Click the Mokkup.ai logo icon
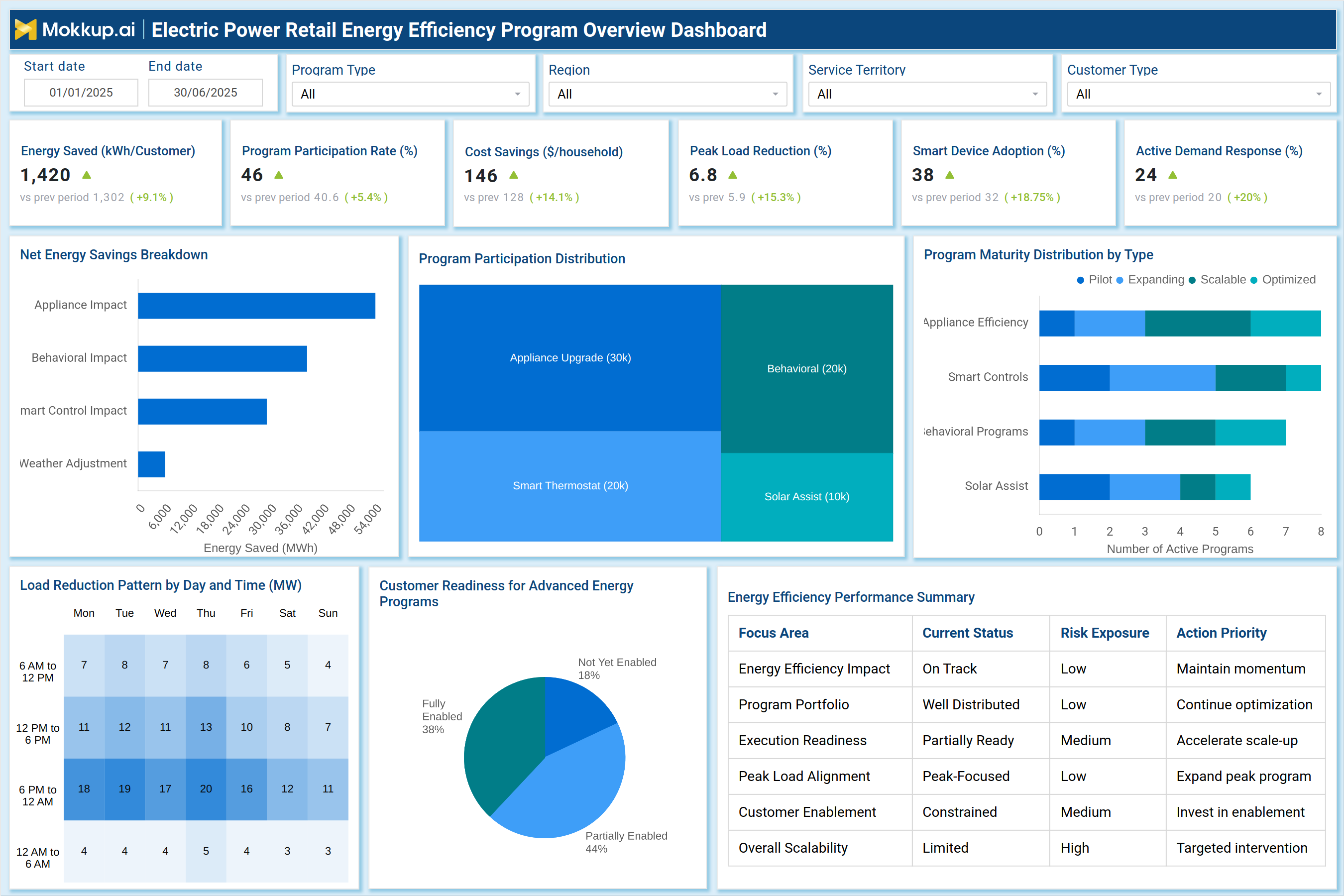Screen dimensions: 1344x896 (25, 29)
